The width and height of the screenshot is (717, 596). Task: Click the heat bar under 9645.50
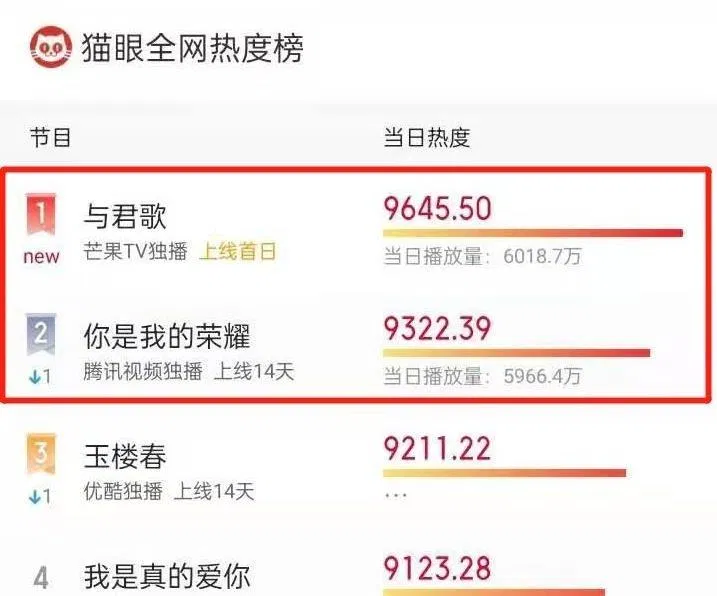[532, 233]
